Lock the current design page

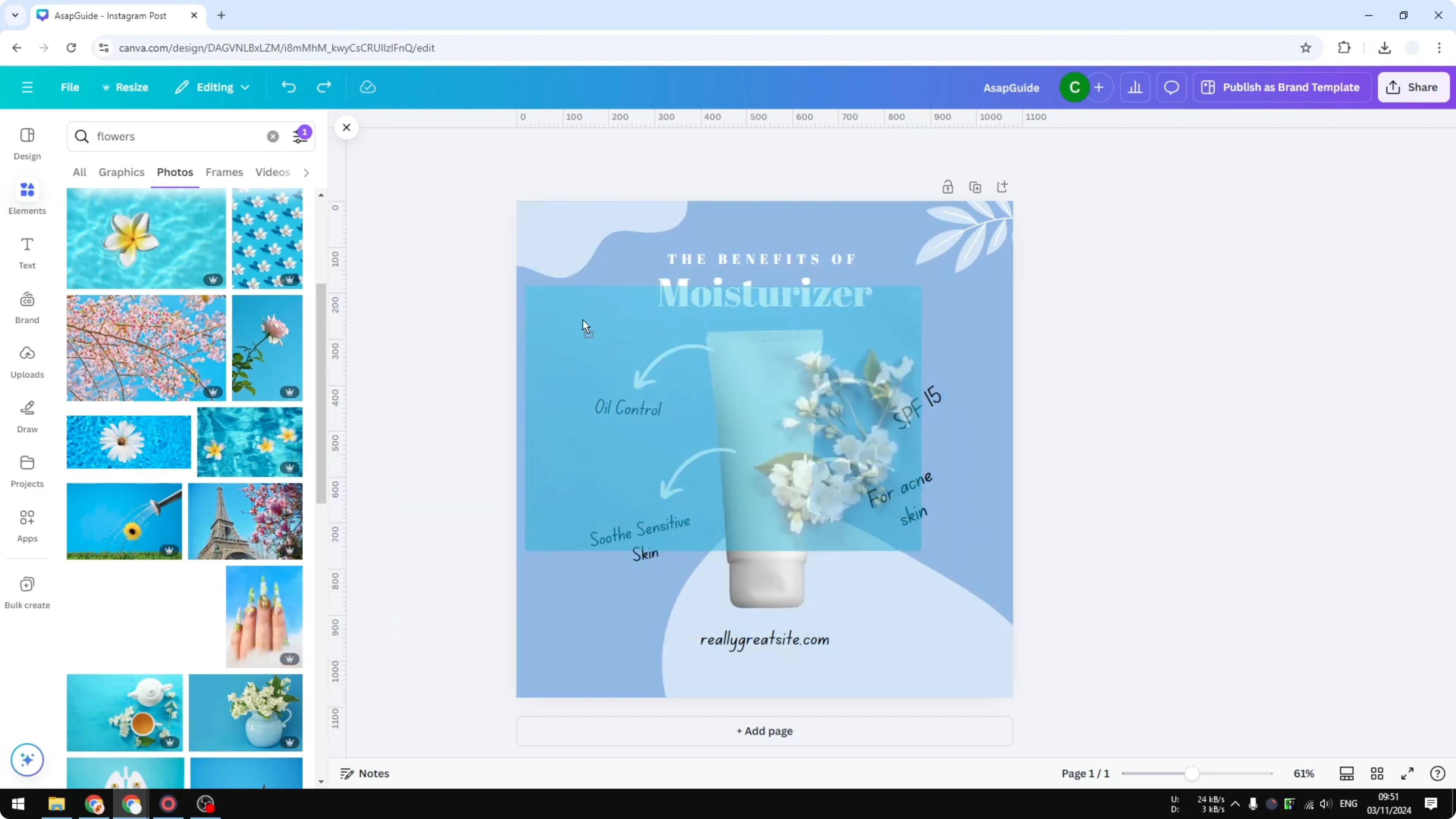(948, 186)
